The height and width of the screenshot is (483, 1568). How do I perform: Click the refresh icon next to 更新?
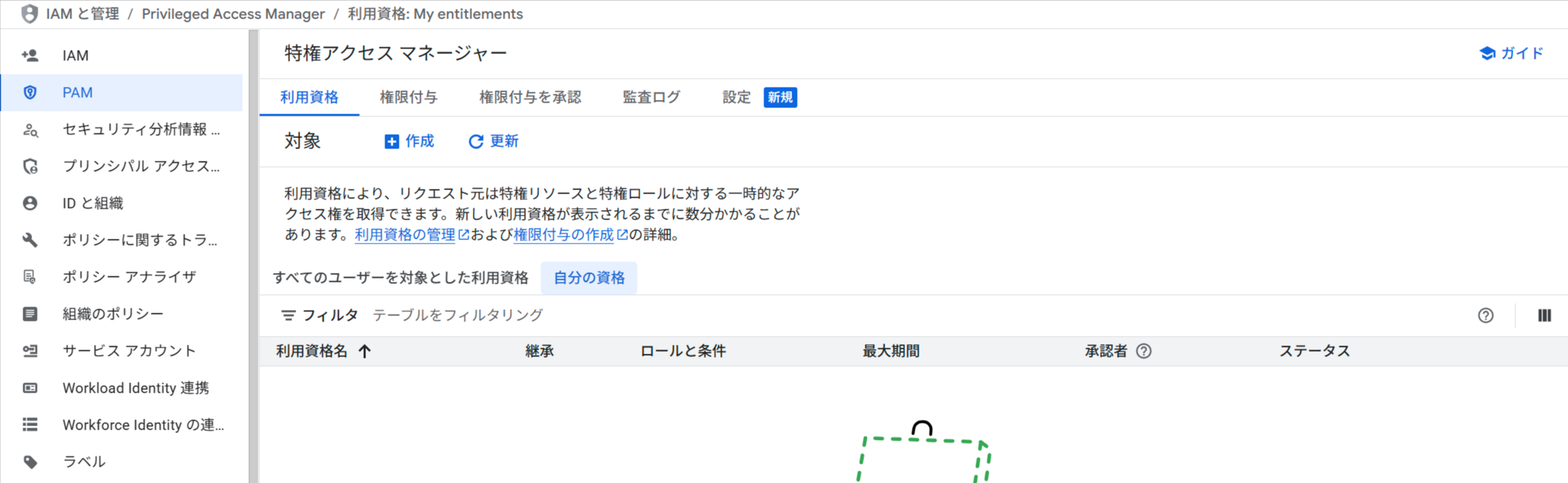tap(475, 142)
